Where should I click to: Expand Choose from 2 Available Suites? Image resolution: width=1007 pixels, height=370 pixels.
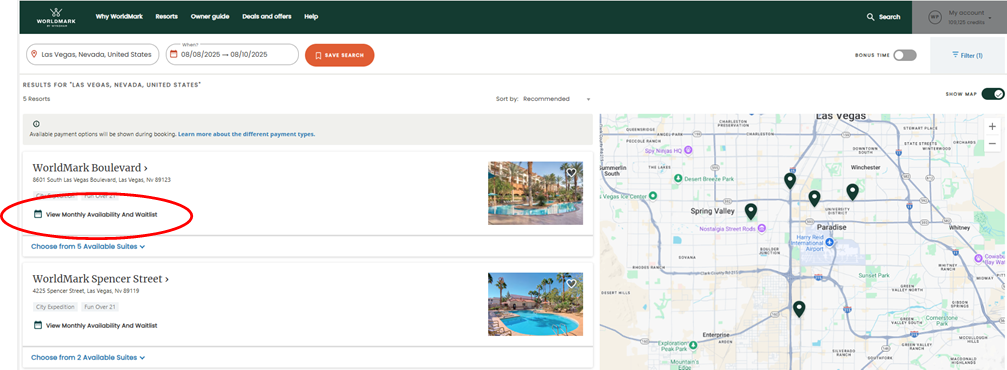pos(88,357)
